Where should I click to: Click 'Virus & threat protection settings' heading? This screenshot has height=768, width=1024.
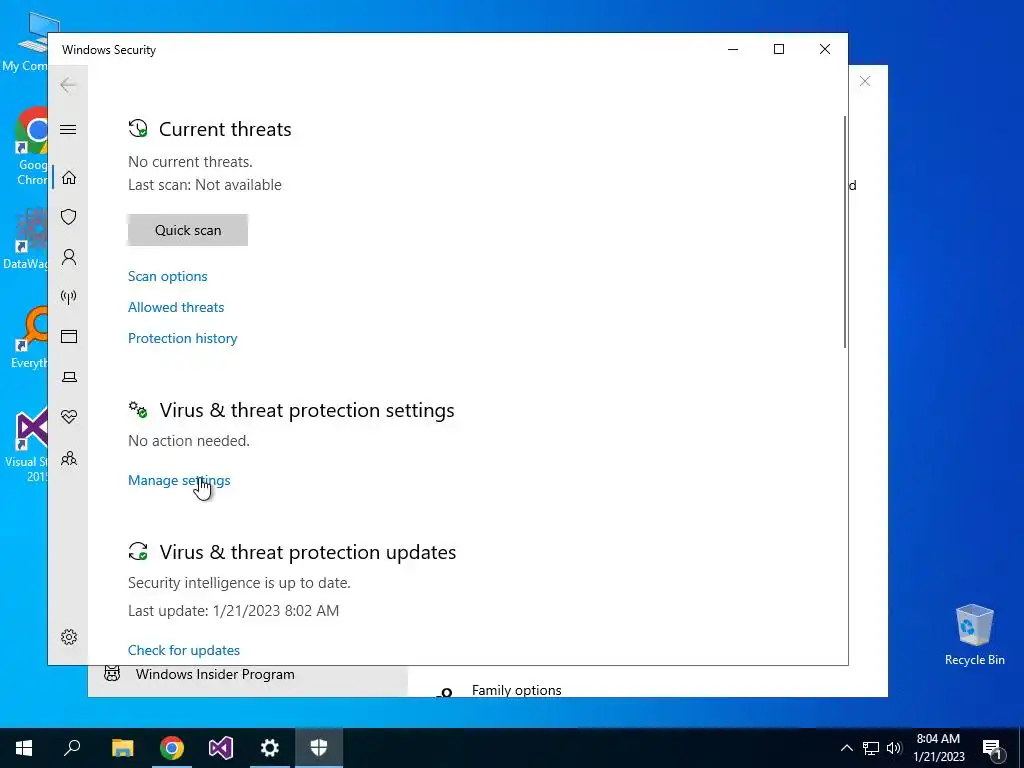tap(307, 410)
